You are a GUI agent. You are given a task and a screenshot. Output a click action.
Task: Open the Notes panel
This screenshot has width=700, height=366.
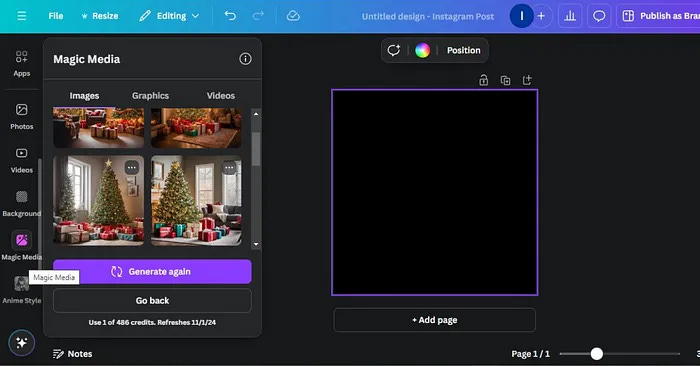[73, 354]
